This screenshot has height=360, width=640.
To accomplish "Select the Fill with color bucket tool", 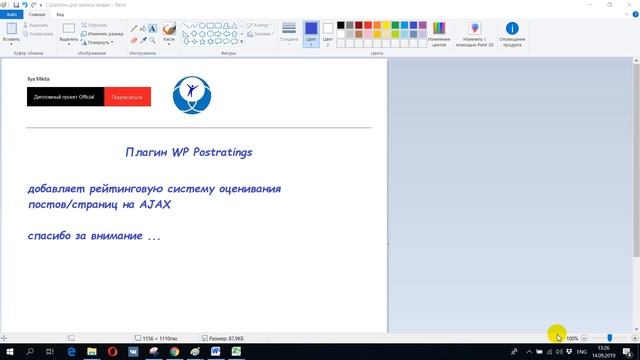I will click(x=143, y=29).
